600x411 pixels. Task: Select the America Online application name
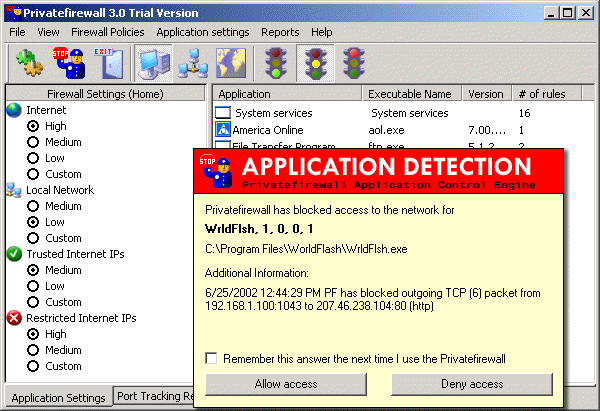[x=268, y=130]
